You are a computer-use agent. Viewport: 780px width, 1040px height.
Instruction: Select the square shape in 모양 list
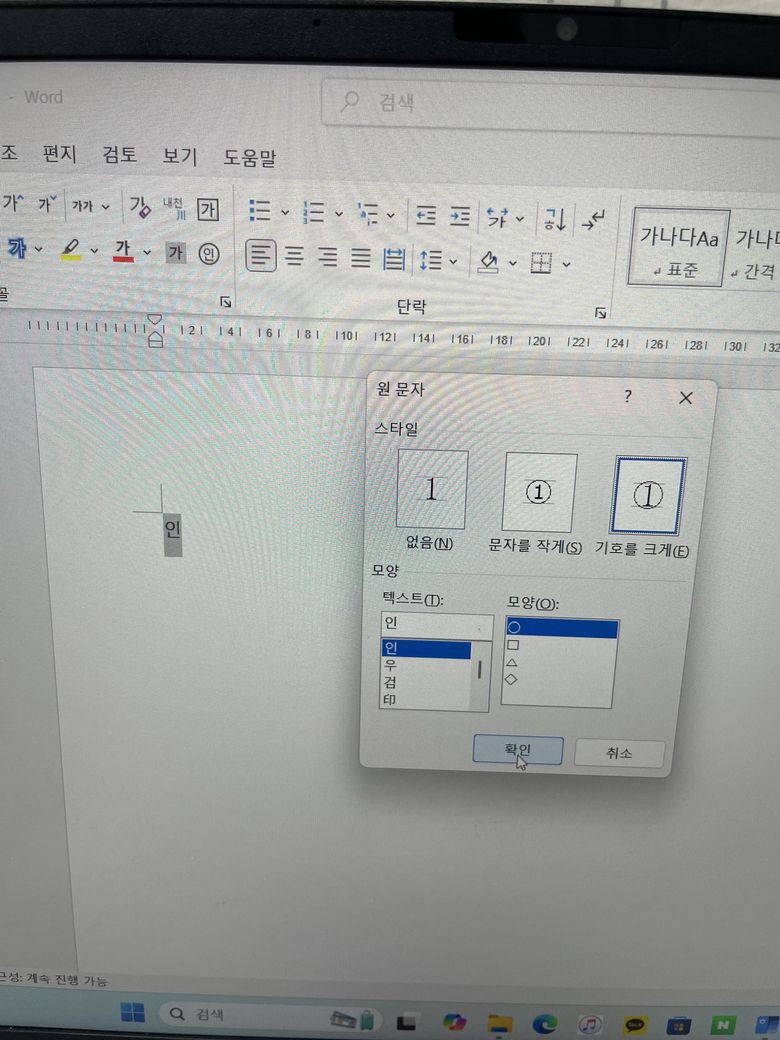[x=514, y=646]
